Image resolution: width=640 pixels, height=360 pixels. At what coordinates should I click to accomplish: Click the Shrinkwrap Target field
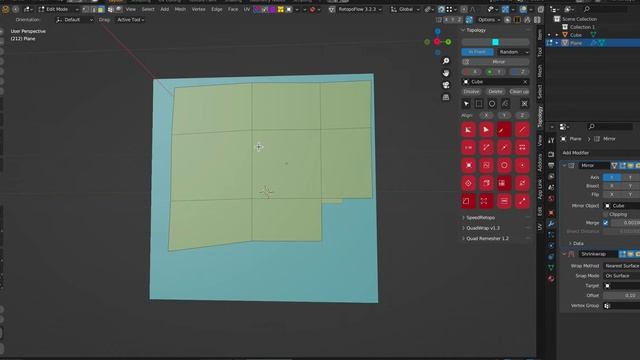[x=622, y=286]
